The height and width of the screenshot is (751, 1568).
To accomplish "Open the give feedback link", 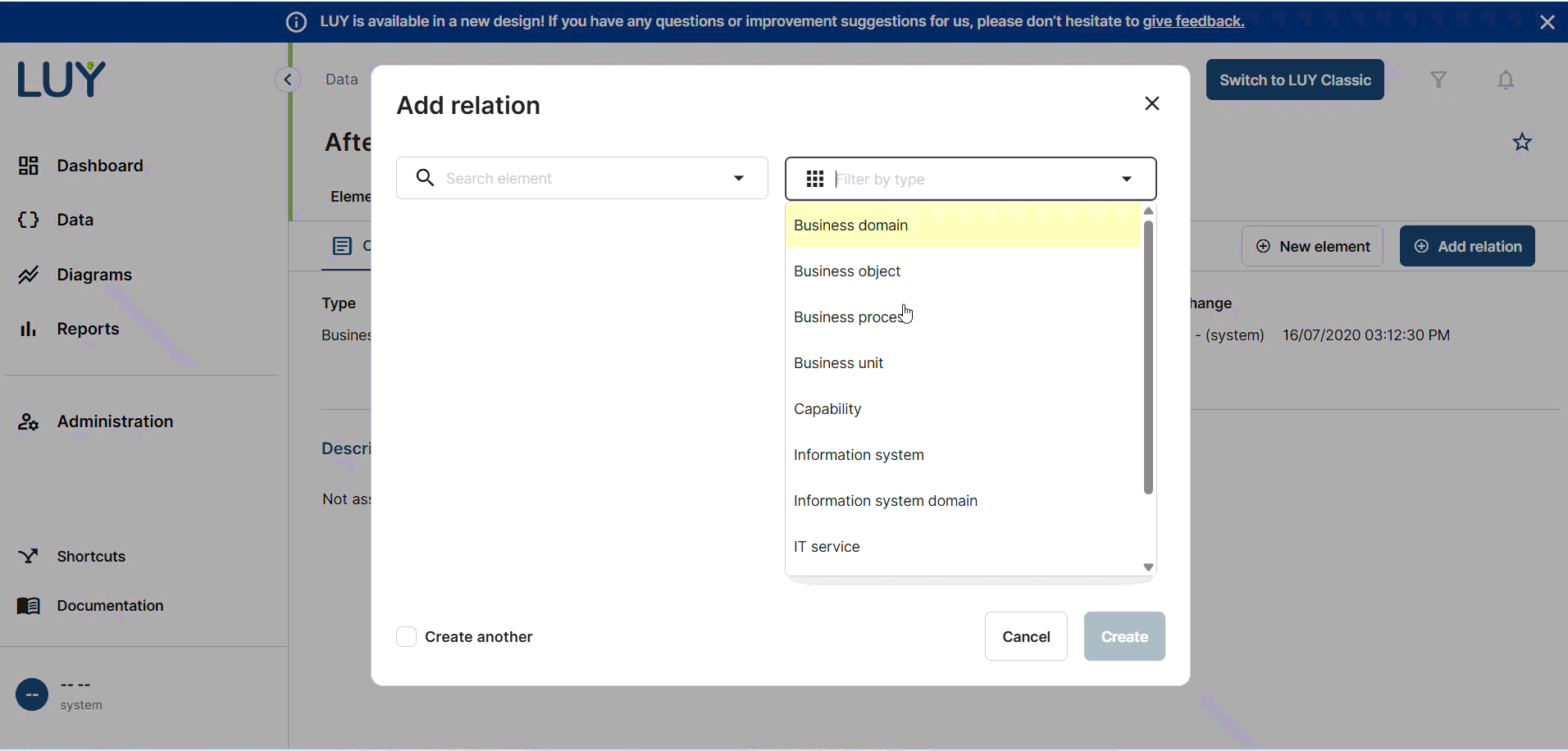I will [x=1193, y=21].
